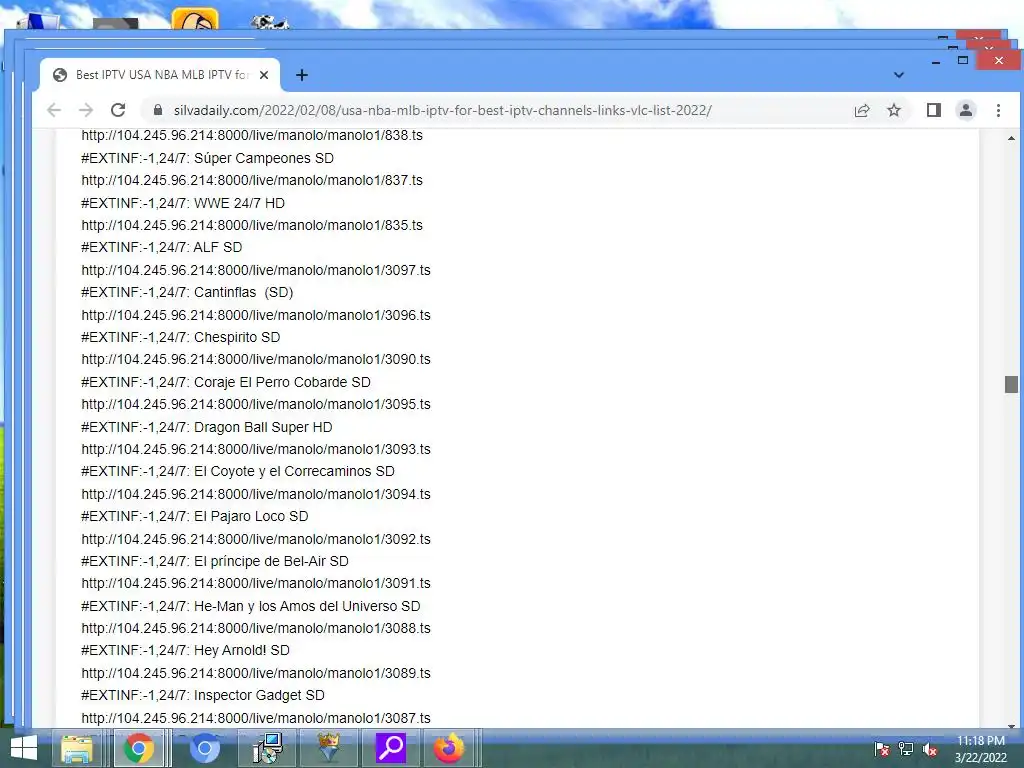Click the page scrollbar thumb
1024x768 pixels.
click(x=1011, y=384)
